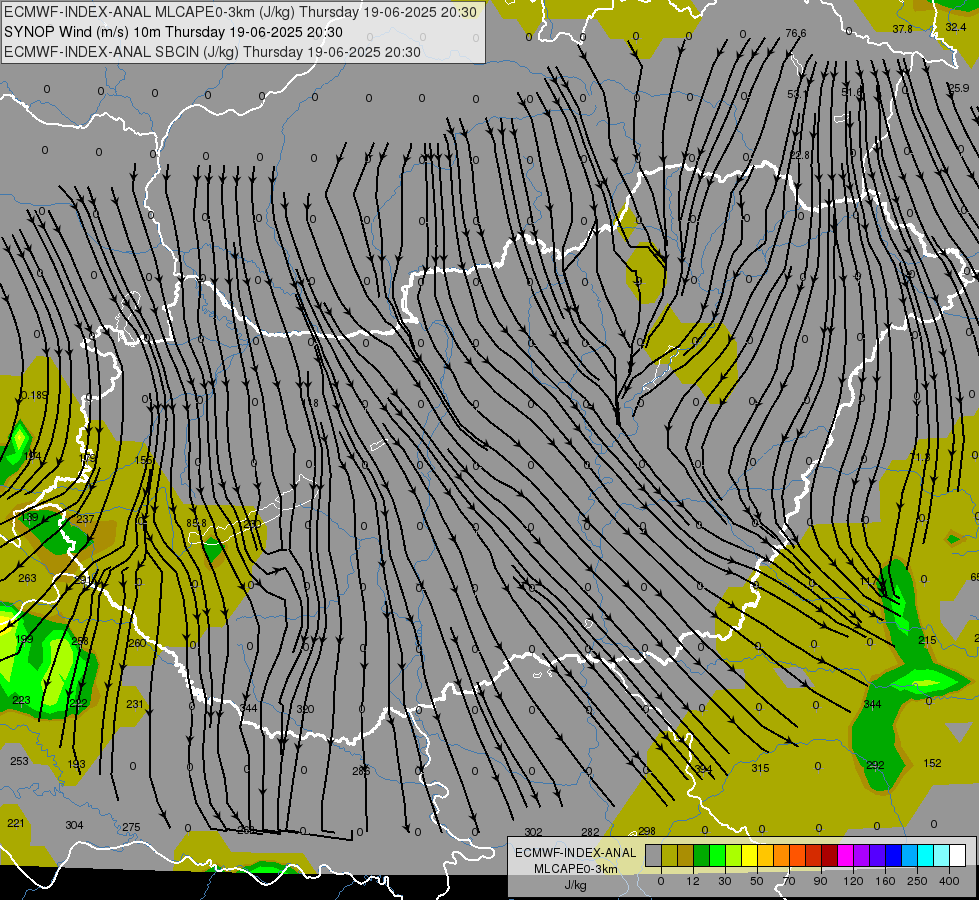This screenshot has width=979, height=900.
Task: Click the map value 282
Action: tap(590, 831)
